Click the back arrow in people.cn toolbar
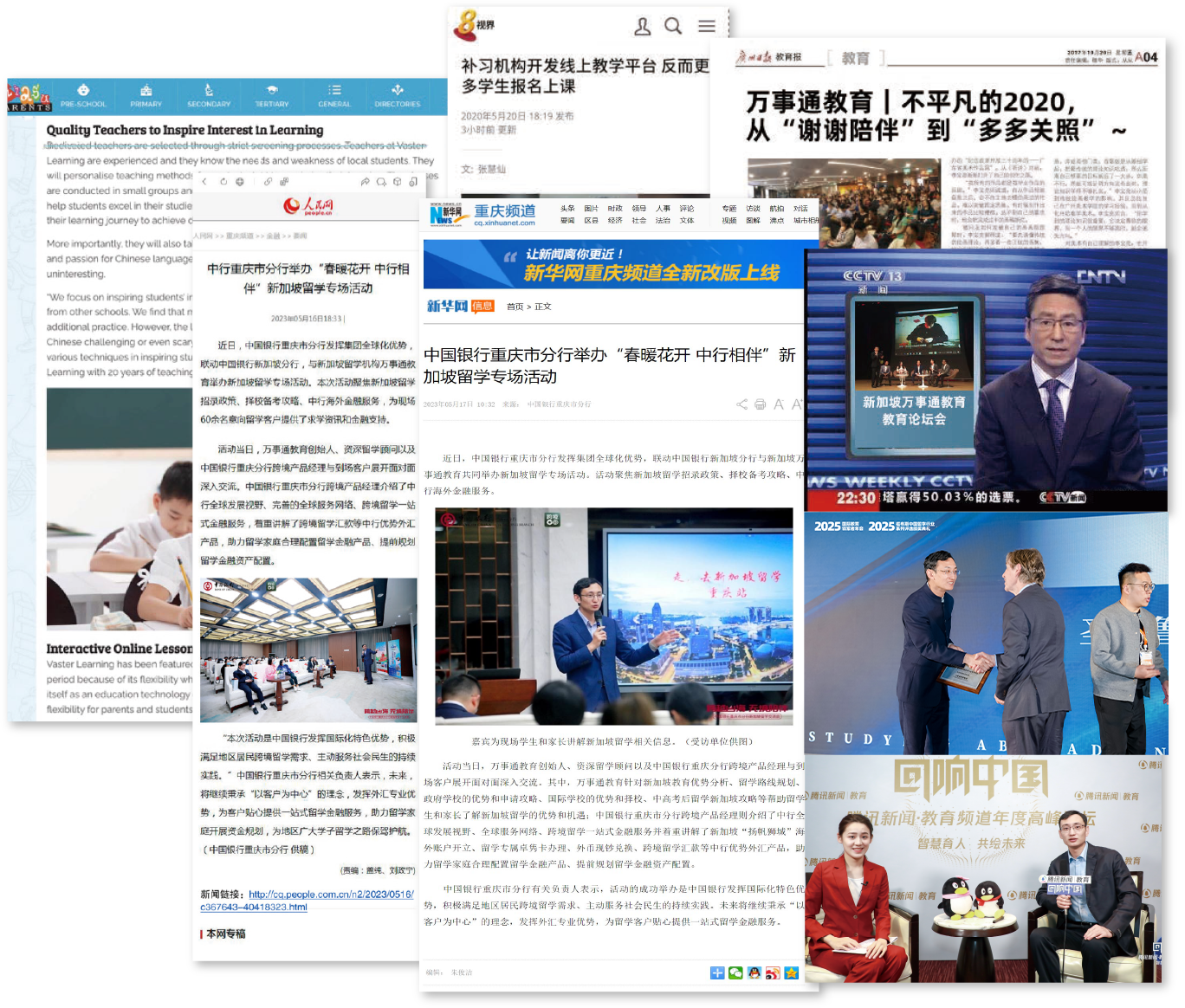The image size is (1185, 1008). pyautogui.click(x=204, y=182)
